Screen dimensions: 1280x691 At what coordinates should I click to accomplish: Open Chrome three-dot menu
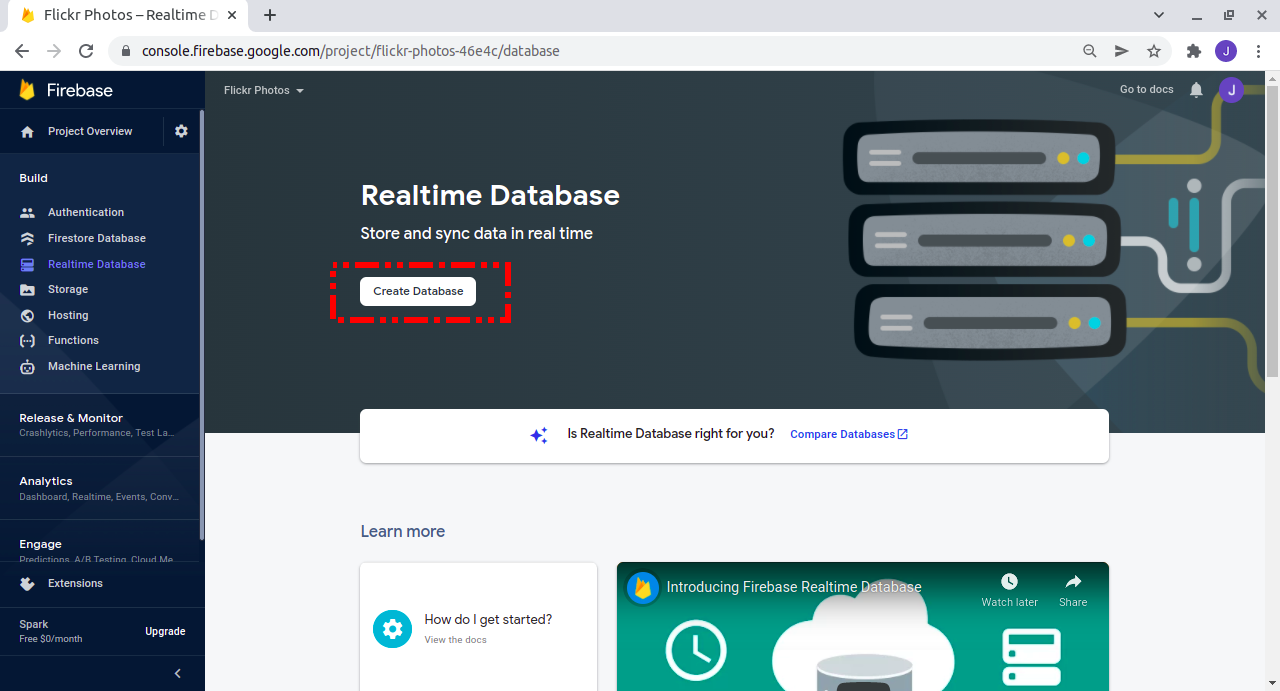(1259, 51)
